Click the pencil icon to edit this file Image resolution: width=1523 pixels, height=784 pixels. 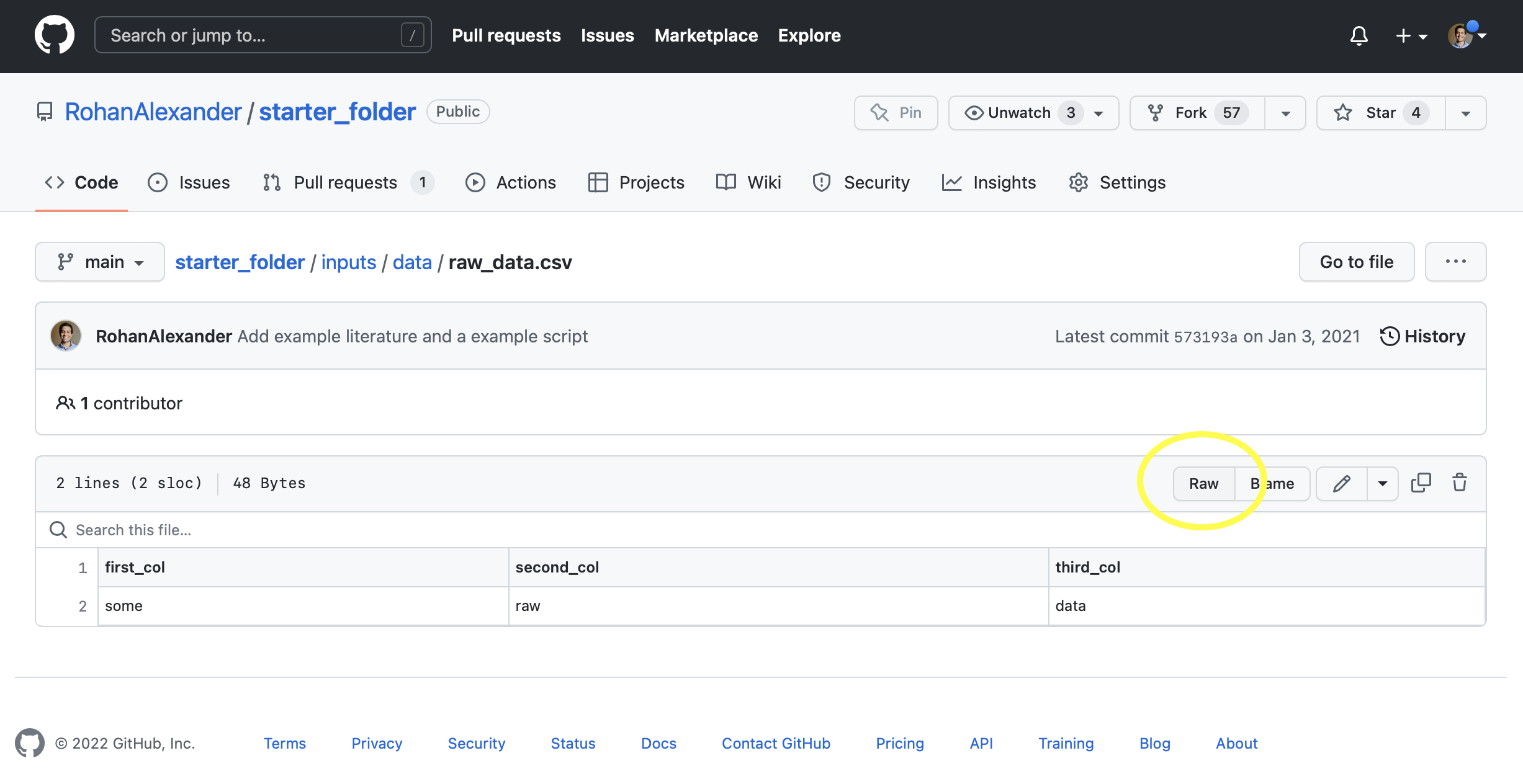click(1341, 483)
